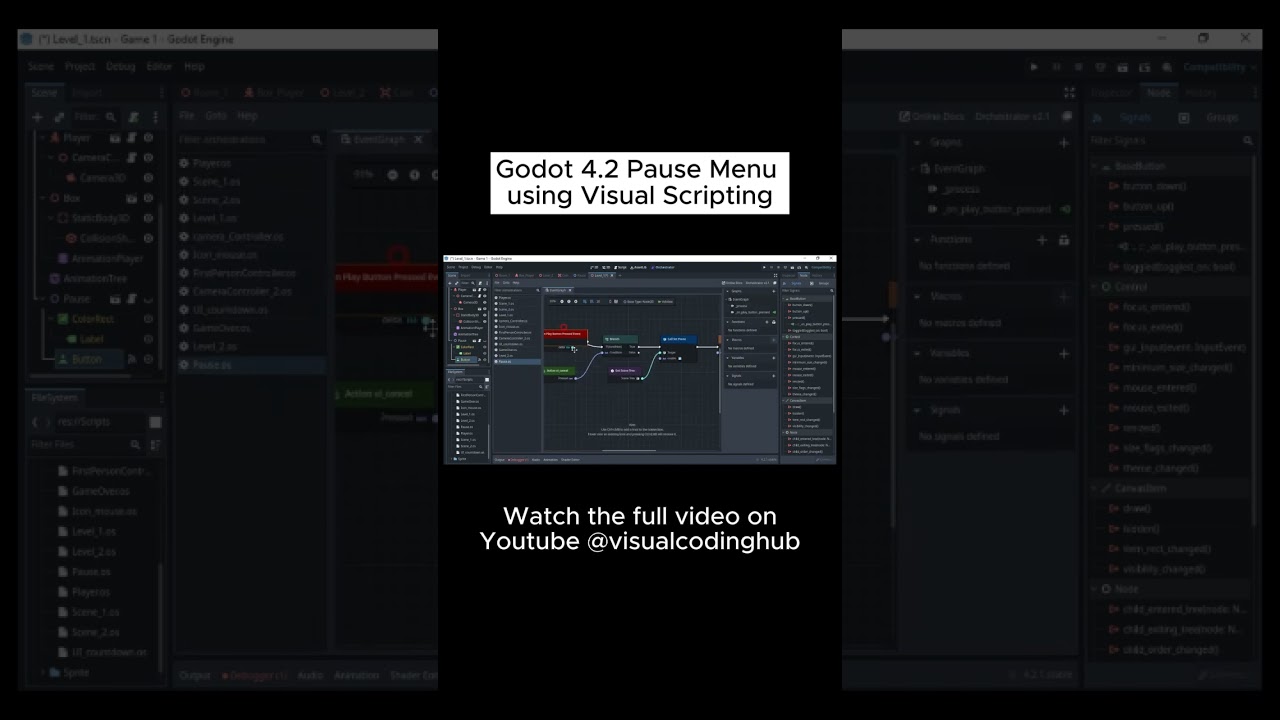The height and width of the screenshot is (720, 1280).
Task: Click the override function icon beside Functions
Action: [x=1064, y=240]
